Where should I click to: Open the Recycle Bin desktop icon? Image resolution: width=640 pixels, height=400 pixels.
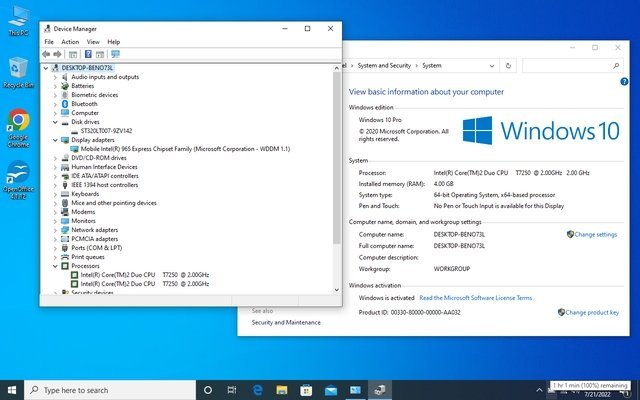[17, 72]
